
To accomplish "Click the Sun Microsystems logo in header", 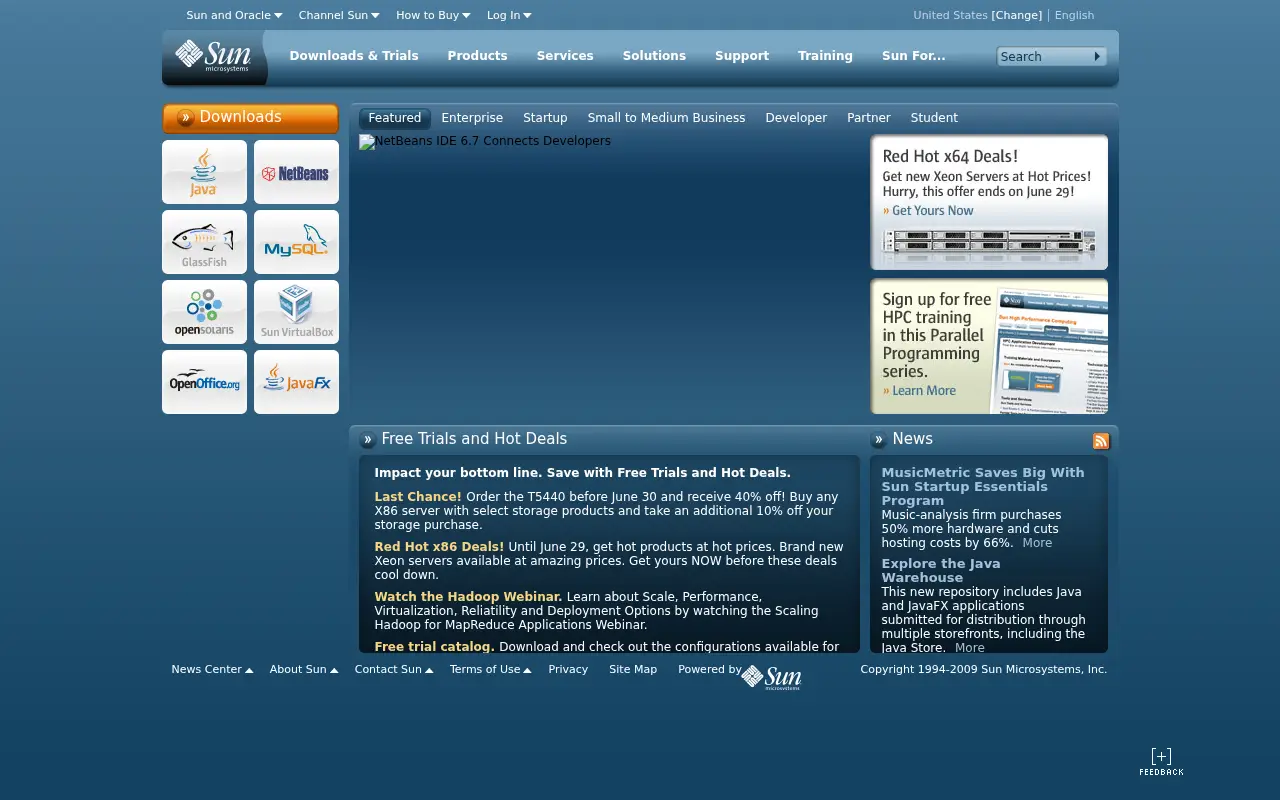I will click(213, 56).
